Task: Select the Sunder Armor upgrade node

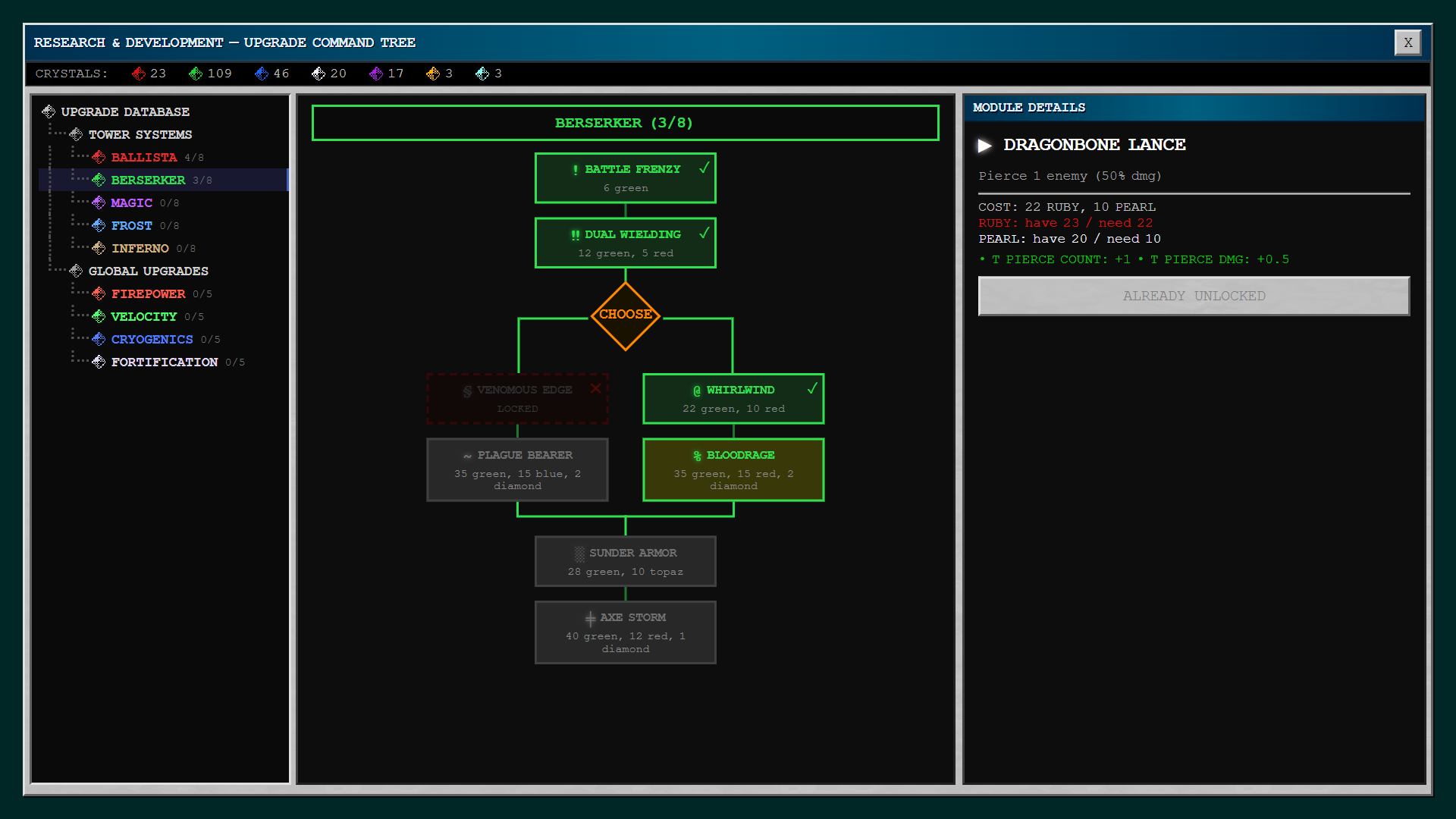Action: tap(625, 561)
